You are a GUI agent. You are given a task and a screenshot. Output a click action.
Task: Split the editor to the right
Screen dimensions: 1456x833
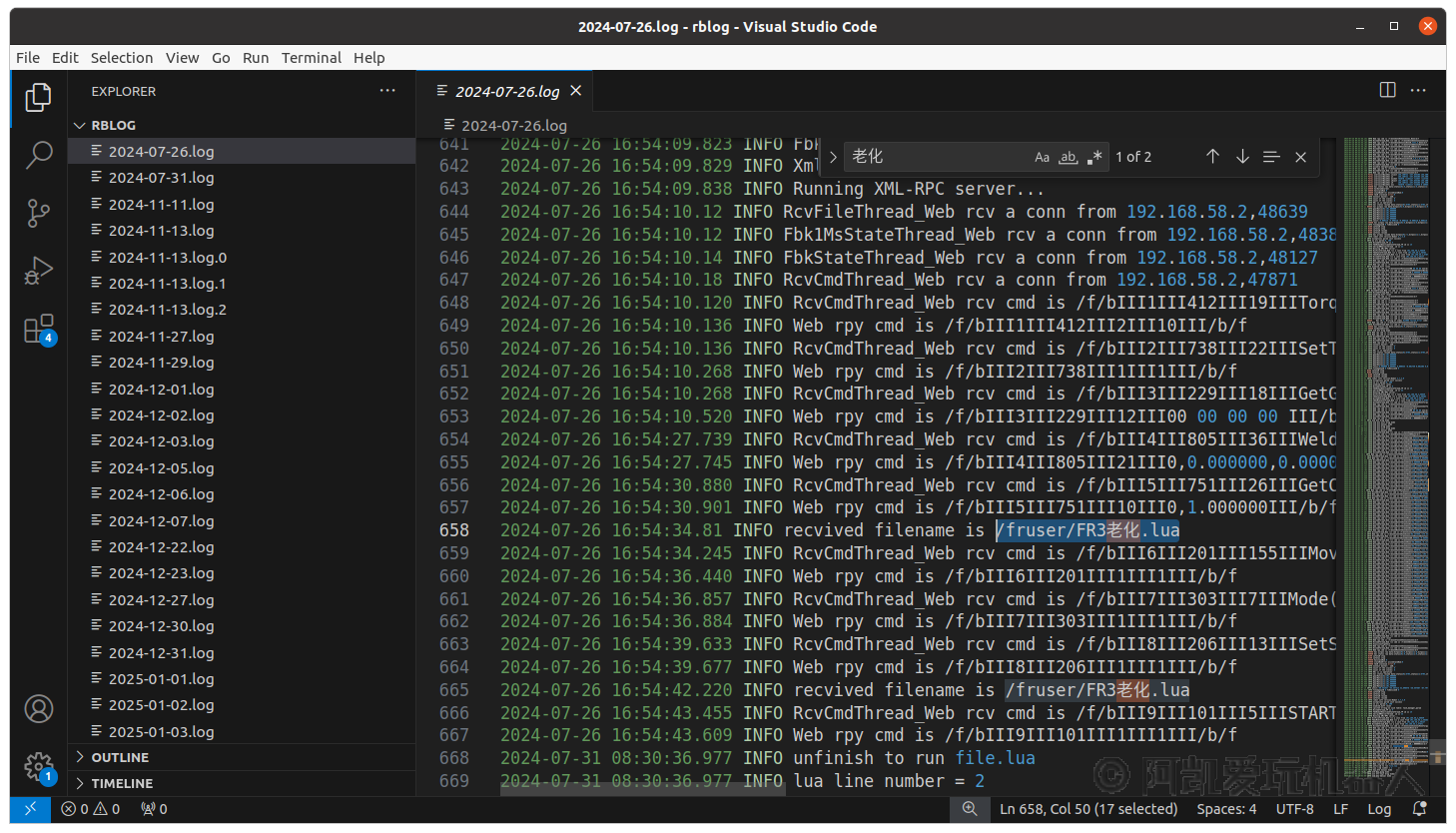(x=1387, y=91)
